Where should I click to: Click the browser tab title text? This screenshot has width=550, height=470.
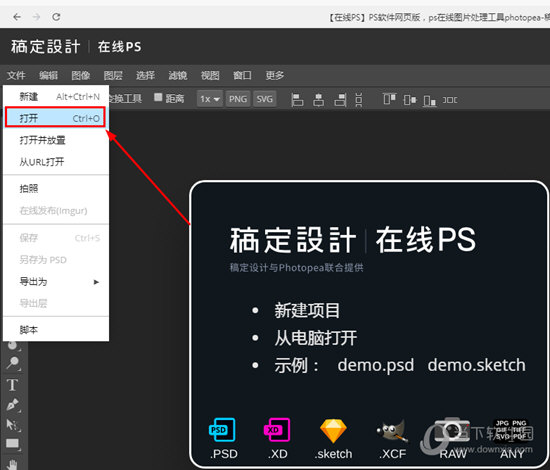[x=439, y=17]
